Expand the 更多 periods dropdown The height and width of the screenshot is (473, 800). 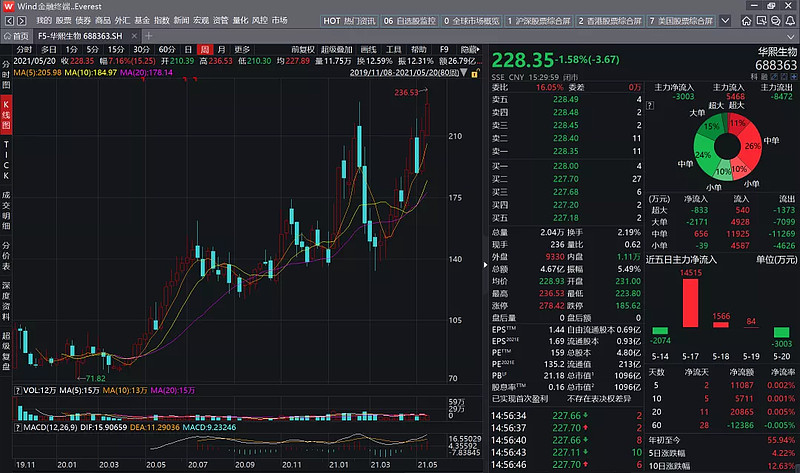pos(242,48)
